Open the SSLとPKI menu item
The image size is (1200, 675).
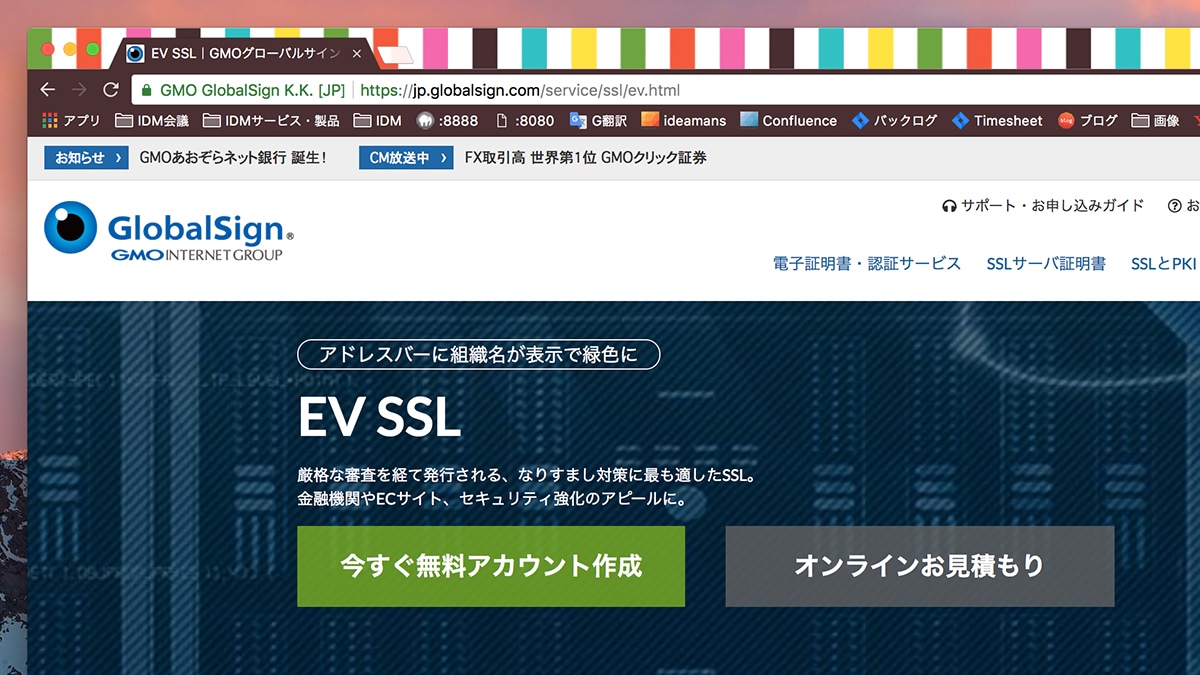(1163, 263)
